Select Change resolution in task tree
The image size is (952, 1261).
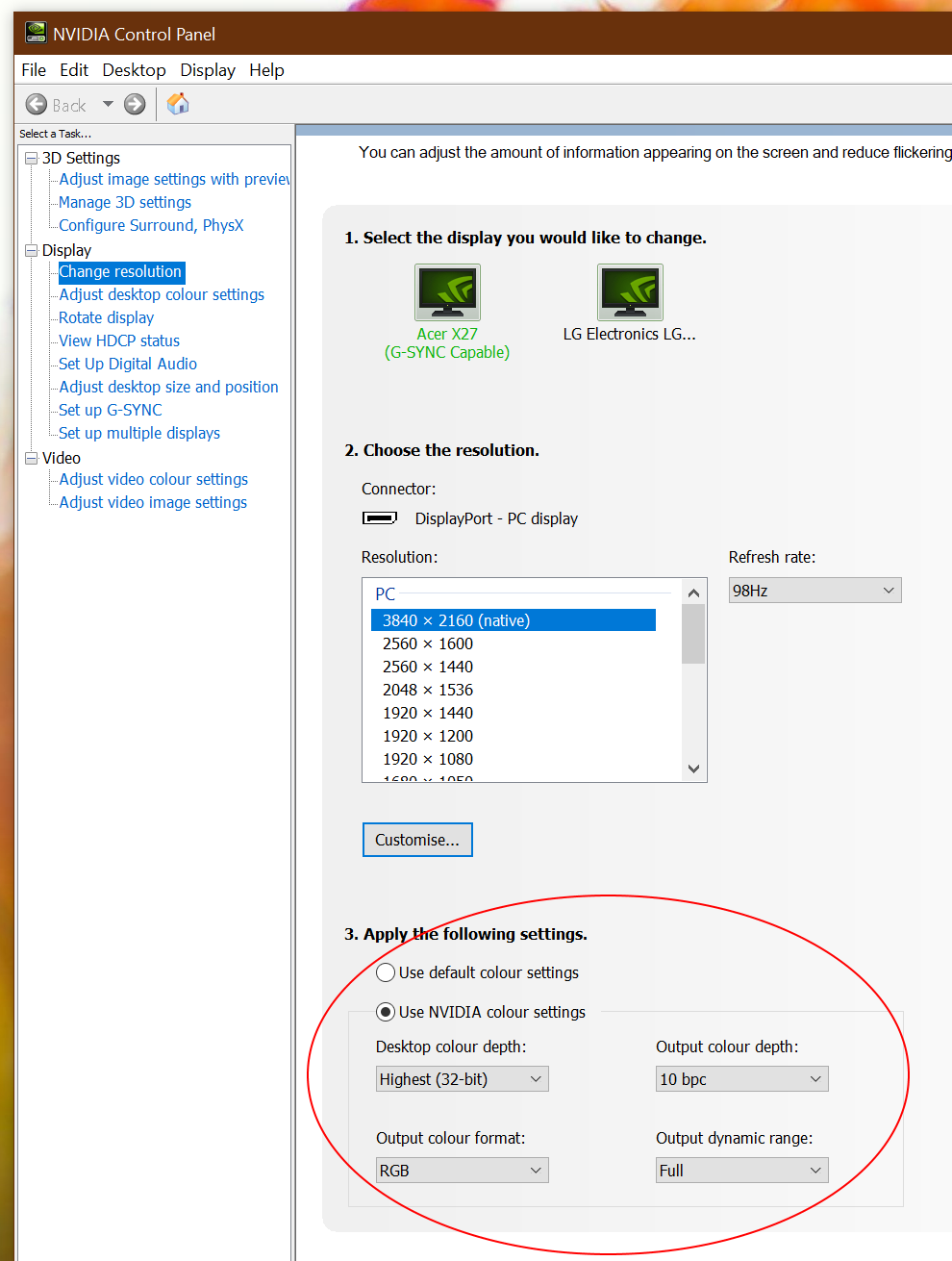tap(121, 272)
